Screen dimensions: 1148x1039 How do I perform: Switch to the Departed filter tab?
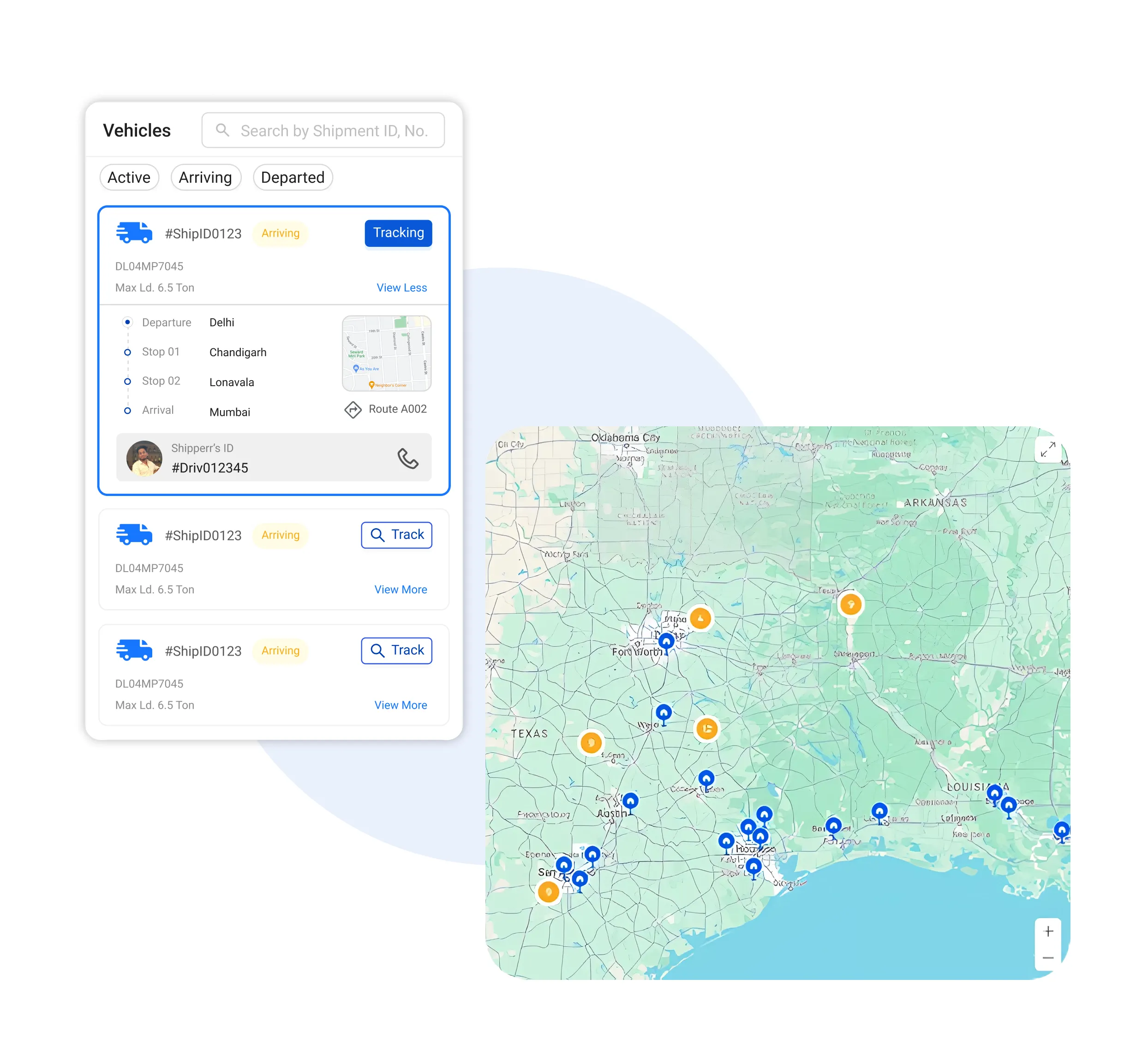pyautogui.click(x=293, y=177)
